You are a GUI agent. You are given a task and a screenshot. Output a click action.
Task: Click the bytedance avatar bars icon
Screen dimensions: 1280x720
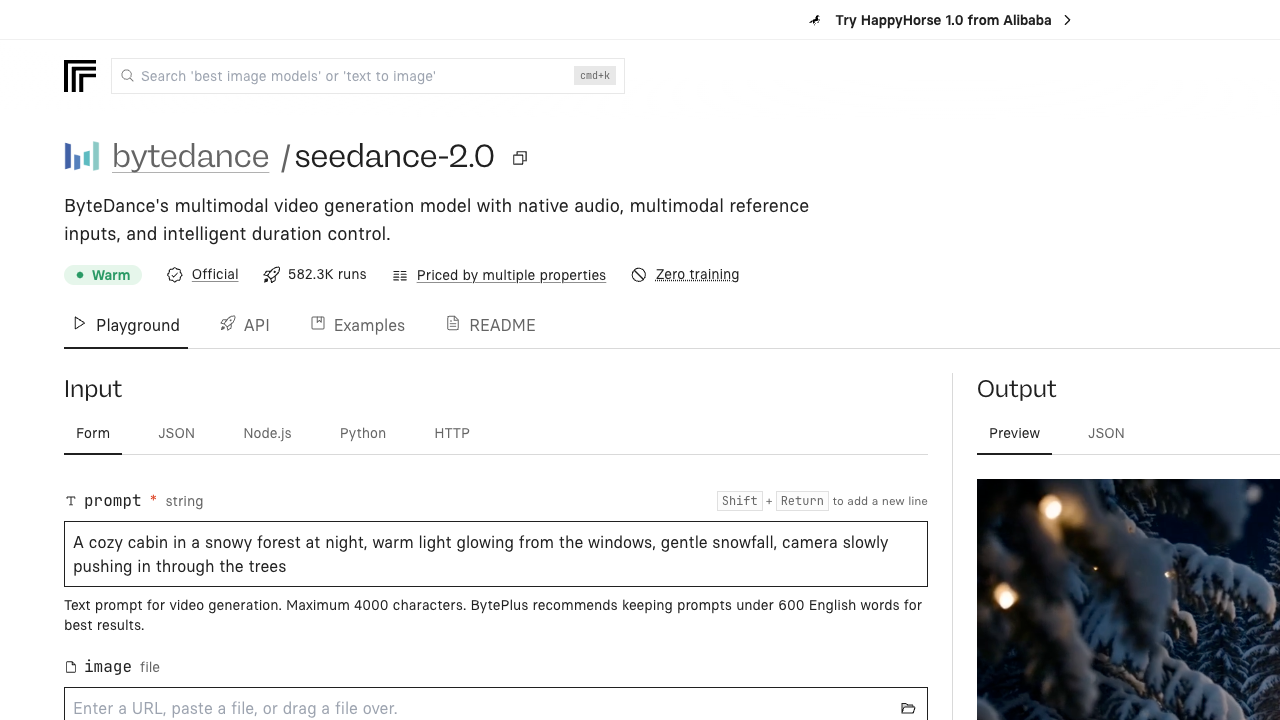tap(82, 156)
